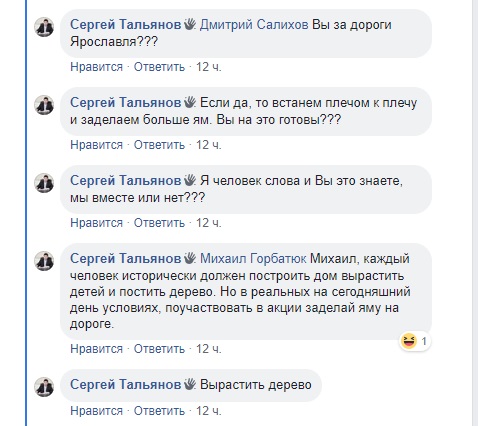This screenshot has width=478, height=426.
Task: Like the 'Вы за дороги Ярославля' comment
Action: coord(96,67)
